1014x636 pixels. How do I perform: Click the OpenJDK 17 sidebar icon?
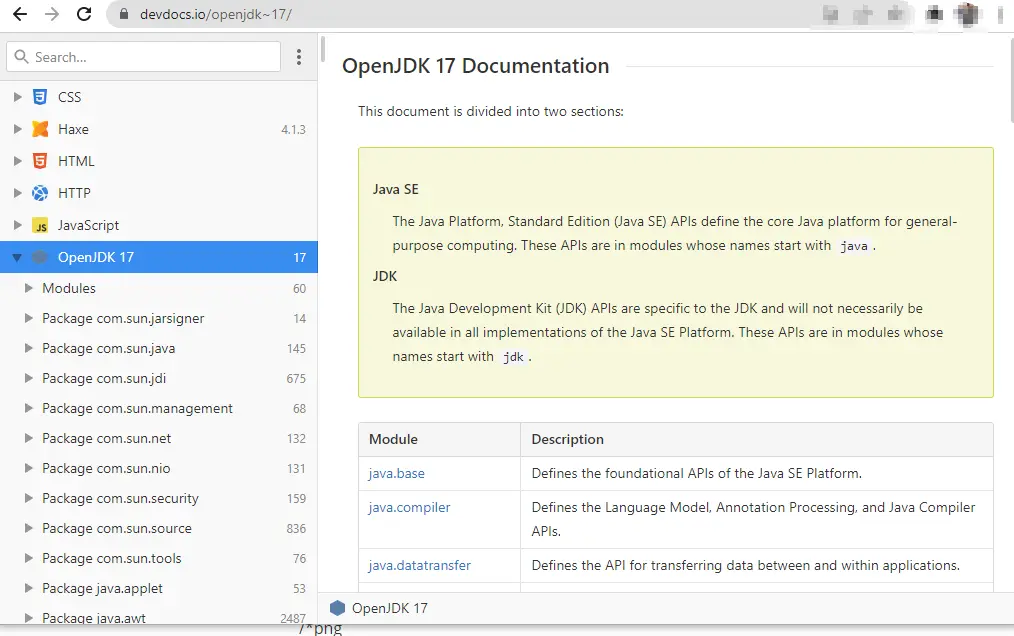tap(40, 257)
